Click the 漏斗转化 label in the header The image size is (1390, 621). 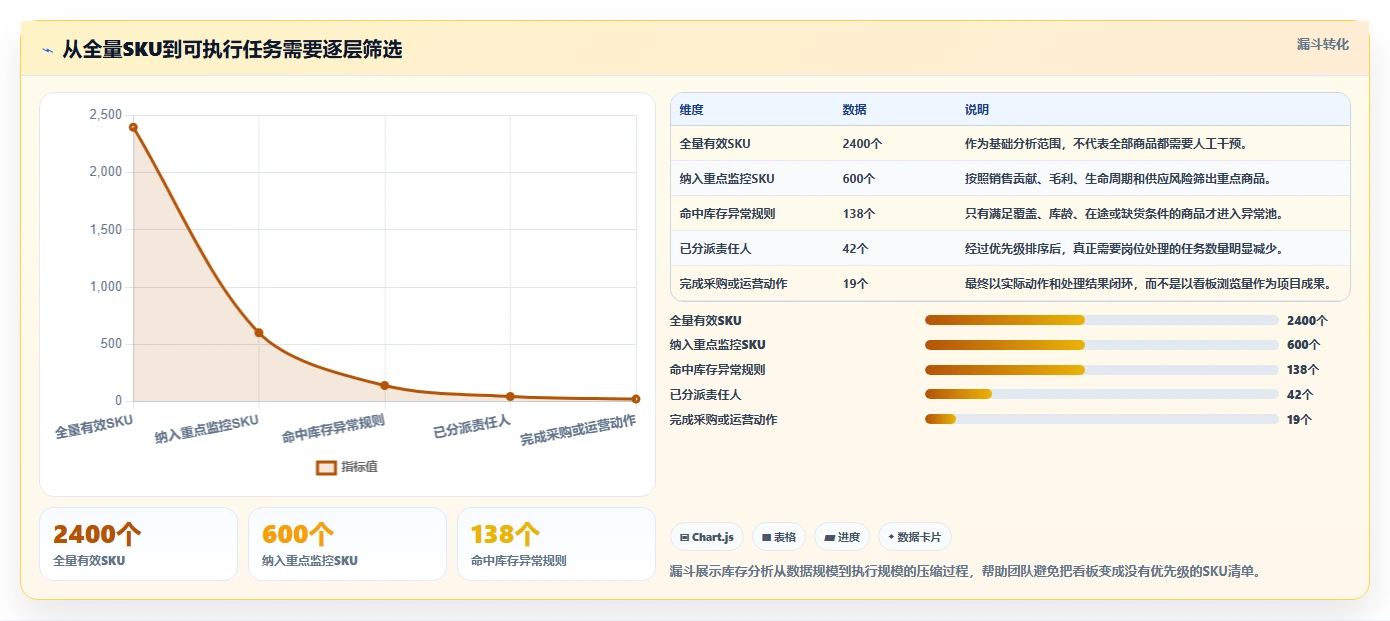1322,45
